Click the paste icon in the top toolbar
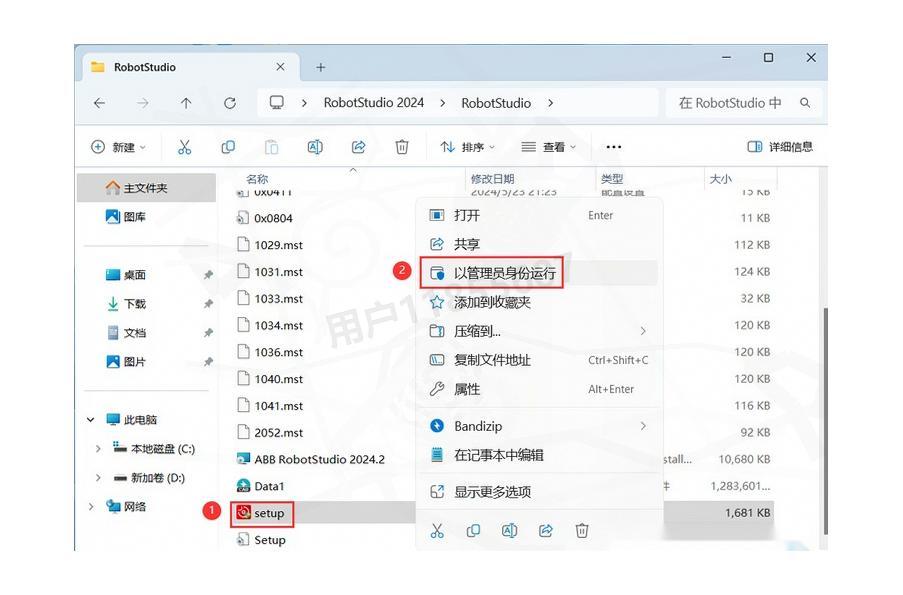Screen dimensions: 903x595 [271, 147]
